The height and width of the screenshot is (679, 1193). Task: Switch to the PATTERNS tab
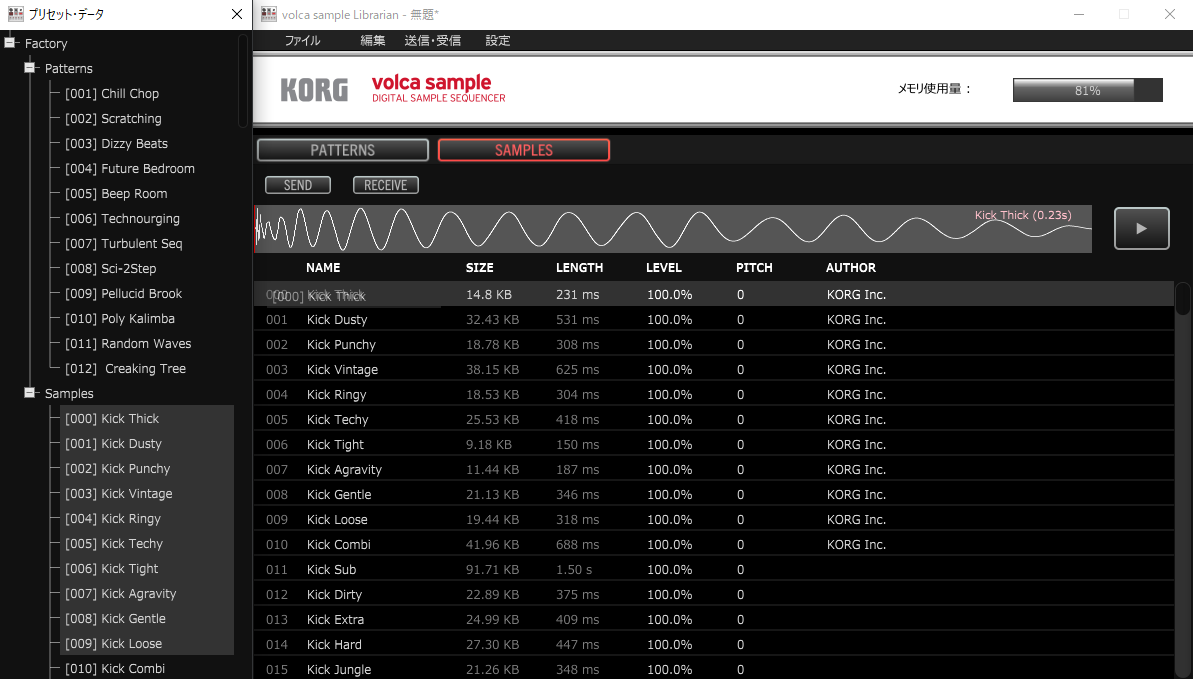(342, 150)
